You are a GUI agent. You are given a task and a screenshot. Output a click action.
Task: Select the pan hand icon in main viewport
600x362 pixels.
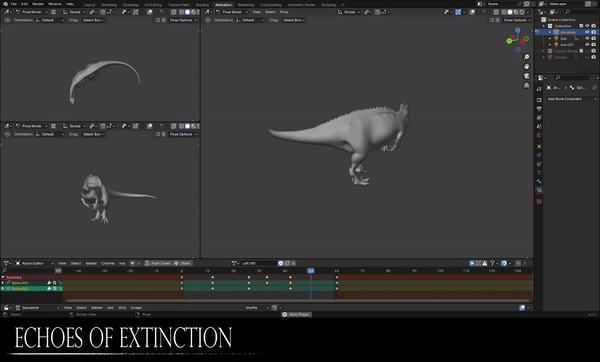(527, 67)
